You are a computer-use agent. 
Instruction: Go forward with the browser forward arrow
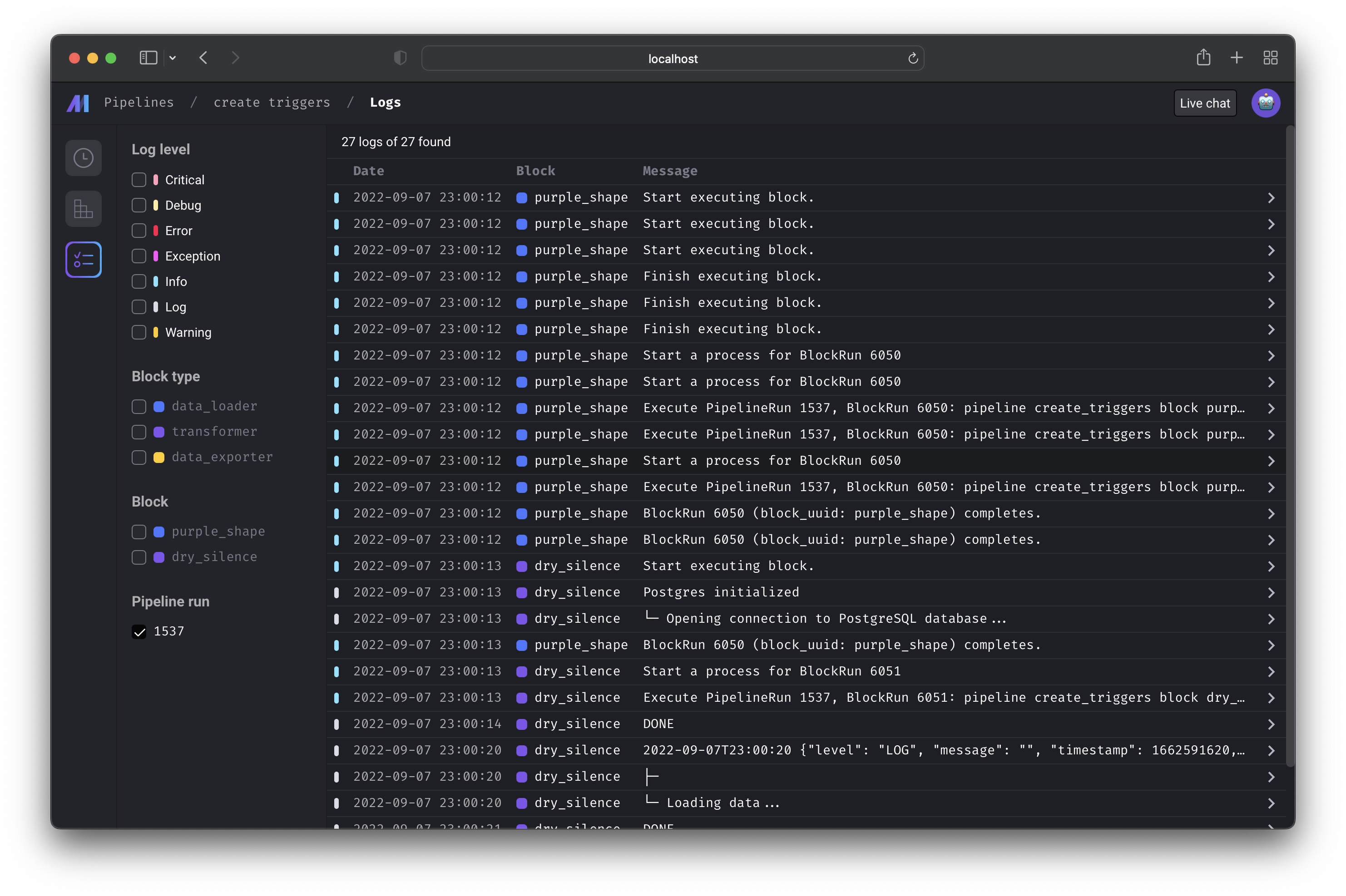pos(236,58)
